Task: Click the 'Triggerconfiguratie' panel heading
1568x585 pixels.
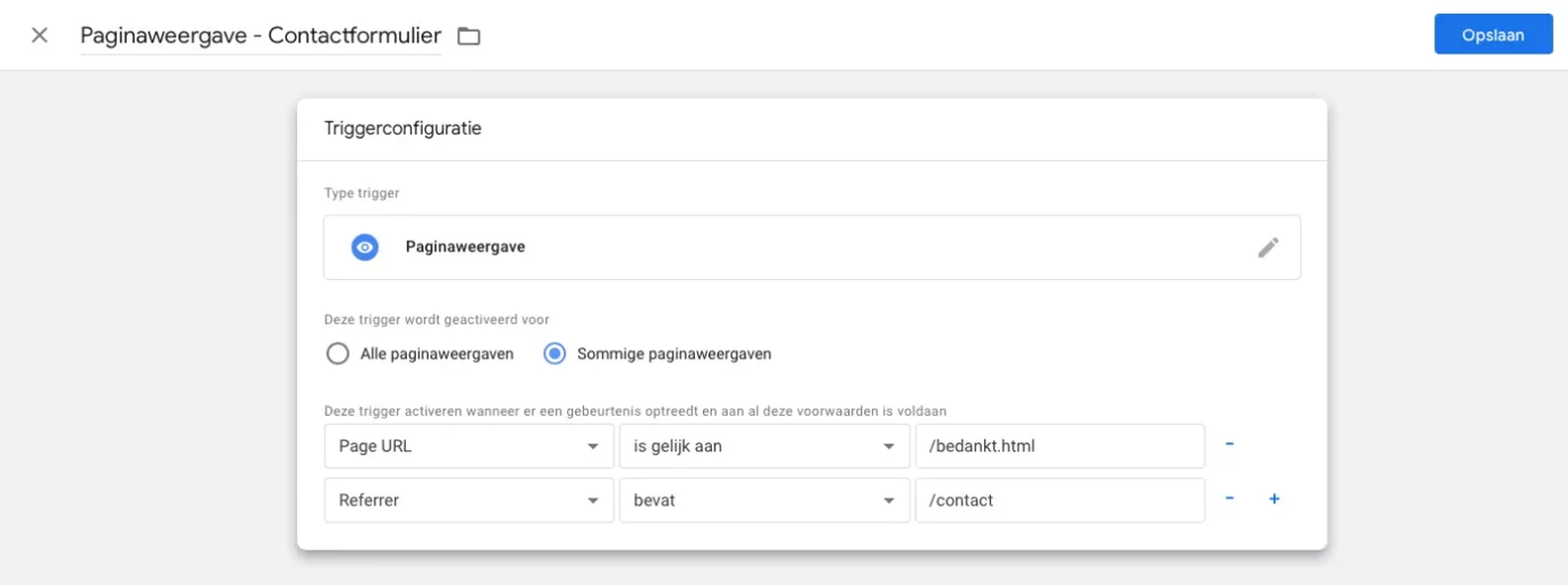Action: [x=403, y=129]
